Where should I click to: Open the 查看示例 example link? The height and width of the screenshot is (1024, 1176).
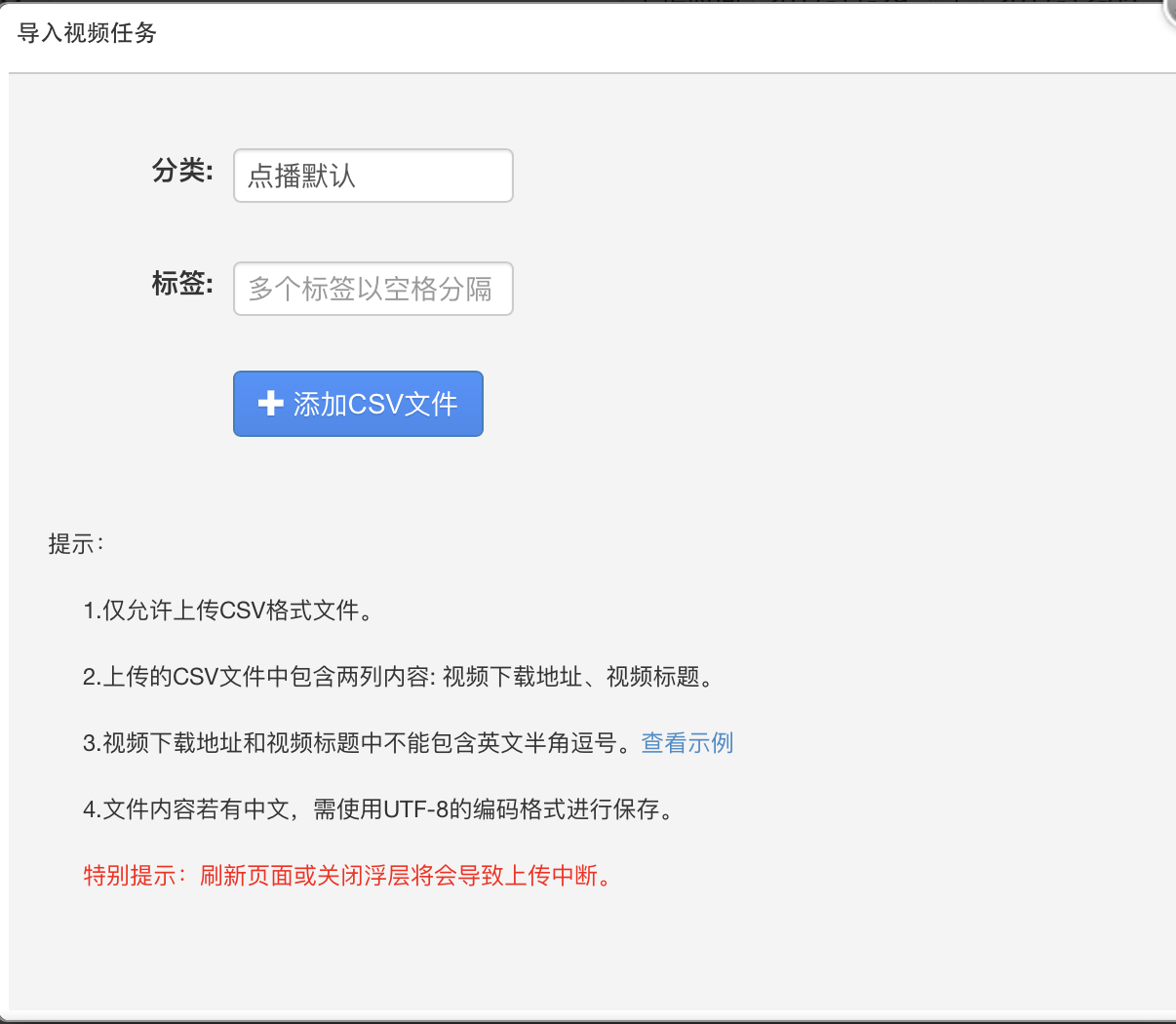point(686,743)
